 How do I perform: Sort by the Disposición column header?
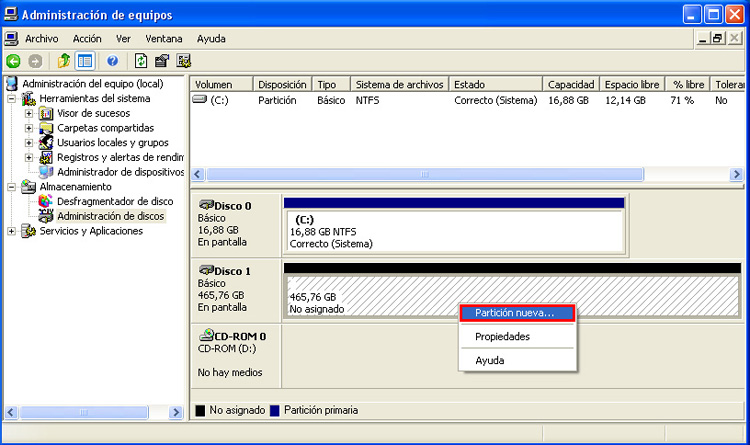click(x=282, y=84)
